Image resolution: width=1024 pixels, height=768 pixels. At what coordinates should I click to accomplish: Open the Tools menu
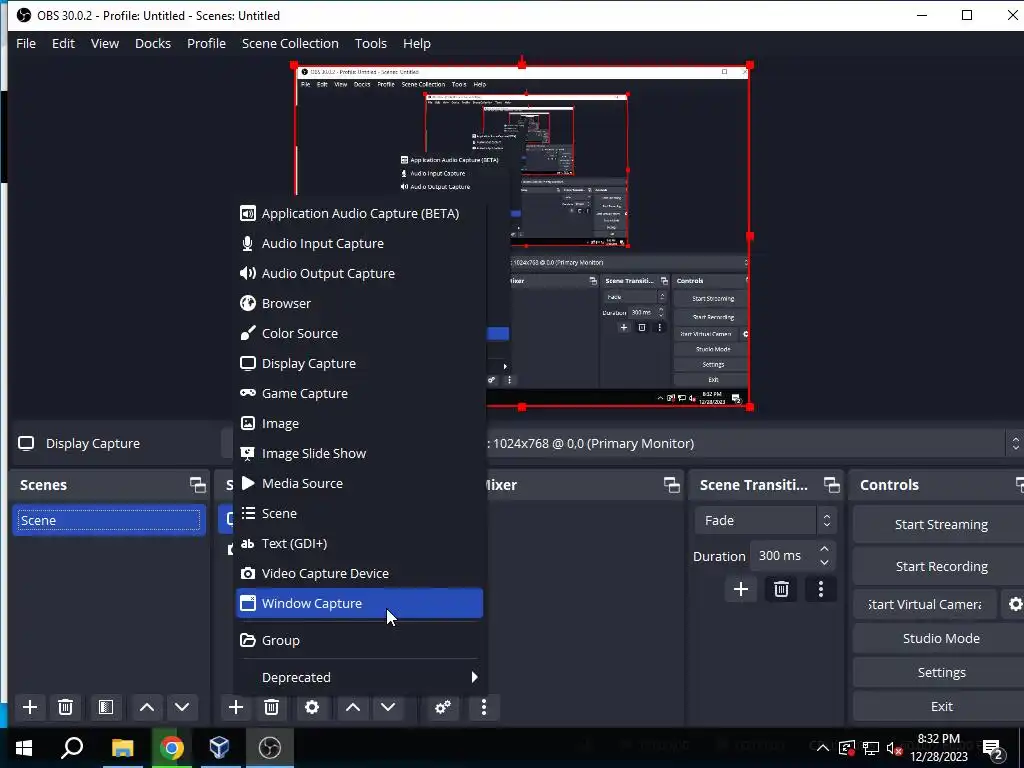pyautogui.click(x=370, y=44)
